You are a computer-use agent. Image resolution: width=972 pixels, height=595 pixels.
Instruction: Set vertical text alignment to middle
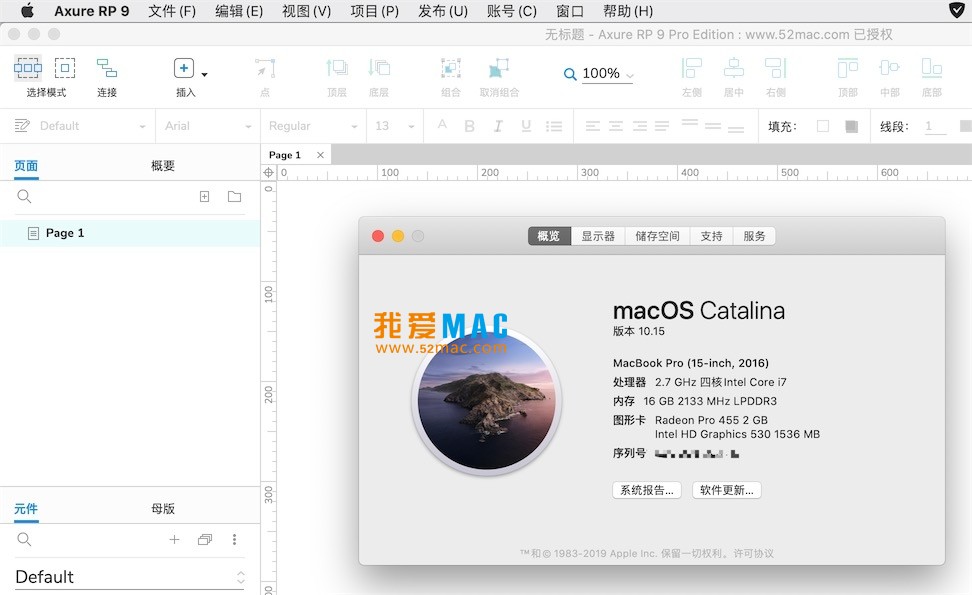713,126
